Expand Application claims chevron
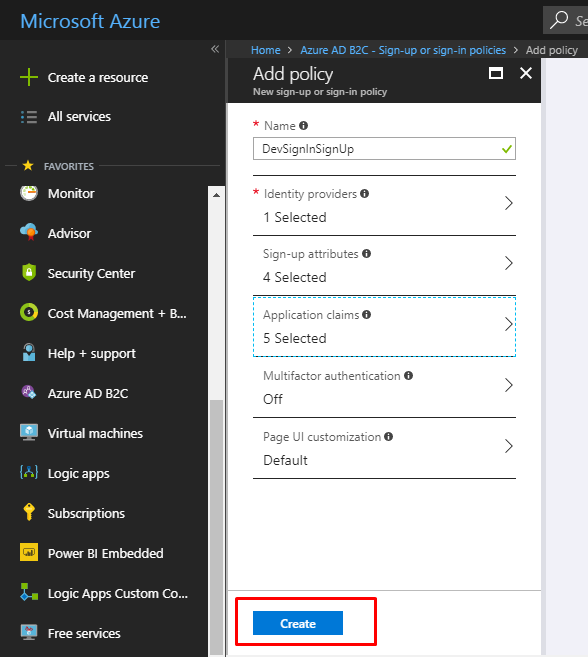The height and width of the screenshot is (657, 588). pyautogui.click(x=508, y=324)
